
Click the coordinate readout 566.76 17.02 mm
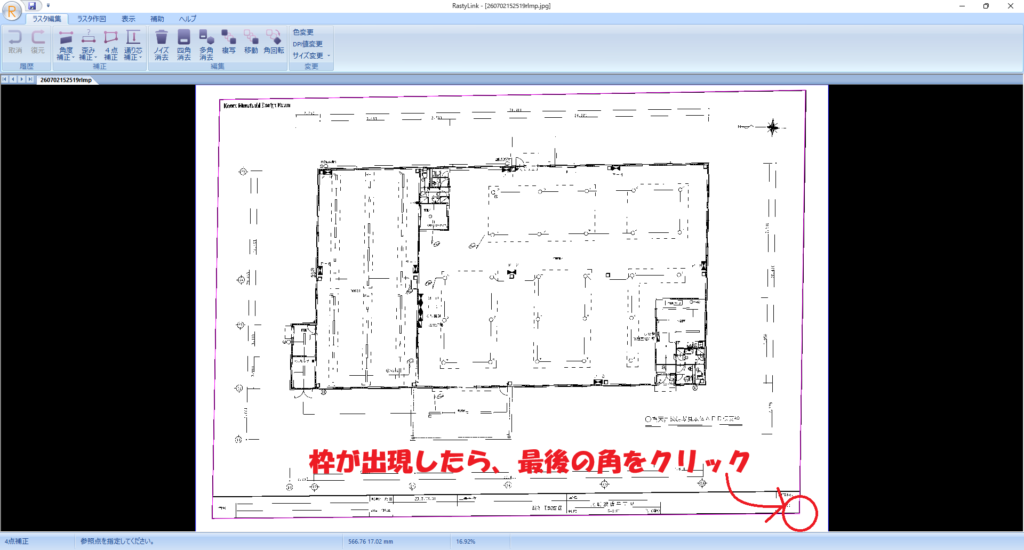(x=370, y=542)
